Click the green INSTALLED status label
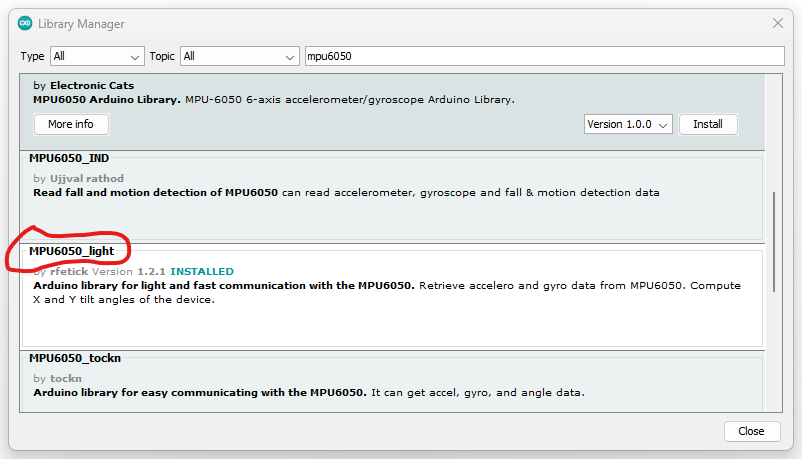The height and width of the screenshot is (459, 802). pyautogui.click(x=202, y=271)
